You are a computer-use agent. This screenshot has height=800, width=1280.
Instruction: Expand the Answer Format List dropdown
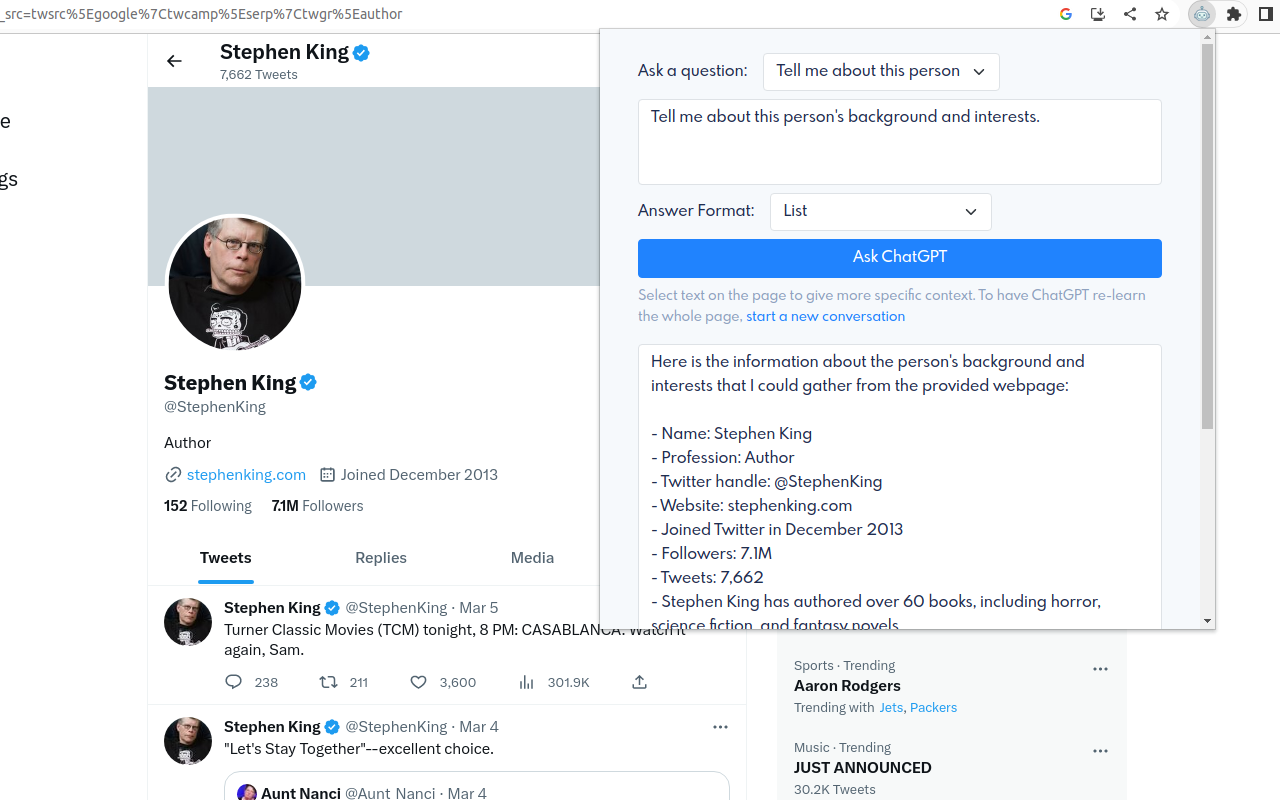click(881, 211)
